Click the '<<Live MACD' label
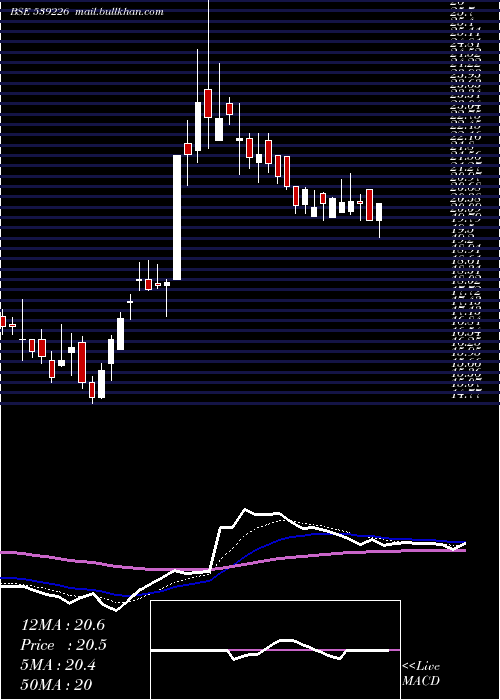Viewport: 500px width, 700px height. pyautogui.click(x=421, y=674)
